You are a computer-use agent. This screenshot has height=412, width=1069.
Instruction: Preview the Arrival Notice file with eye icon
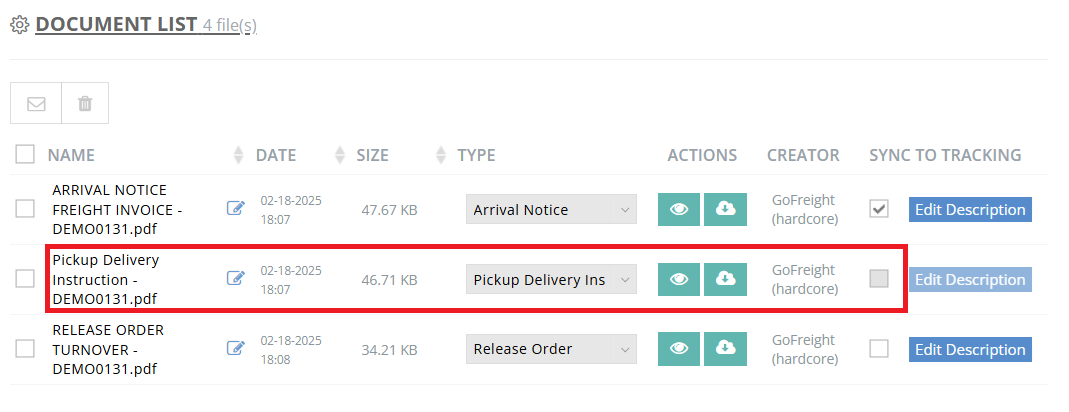[x=679, y=209]
